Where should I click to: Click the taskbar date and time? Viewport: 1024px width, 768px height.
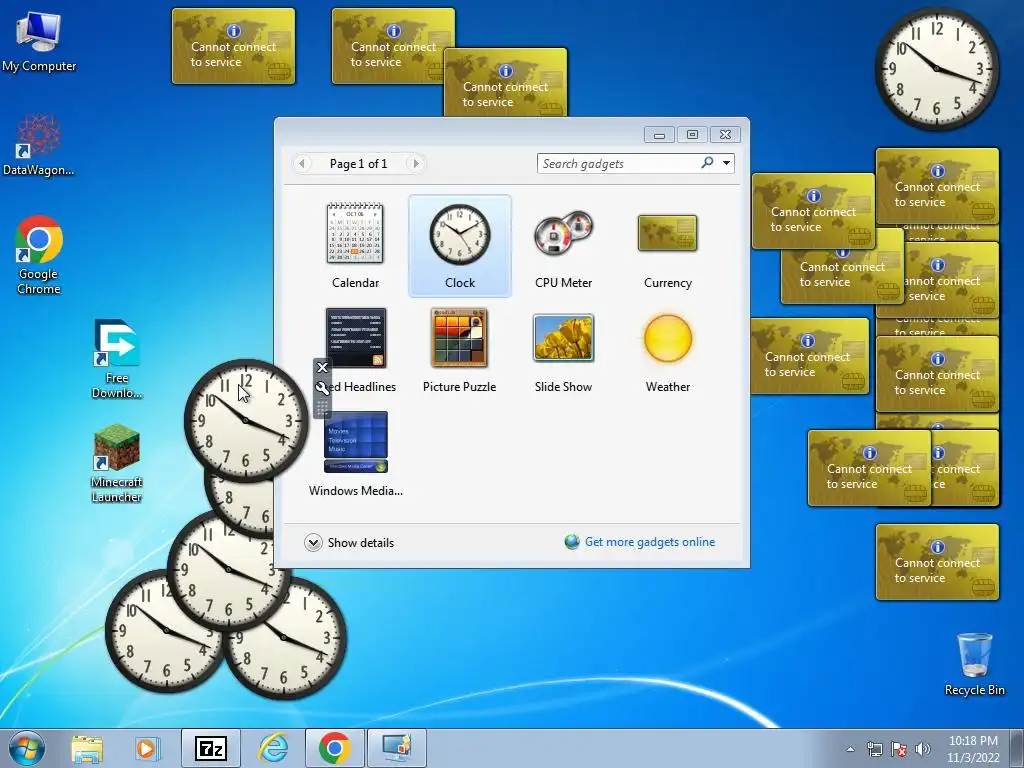[973, 749]
